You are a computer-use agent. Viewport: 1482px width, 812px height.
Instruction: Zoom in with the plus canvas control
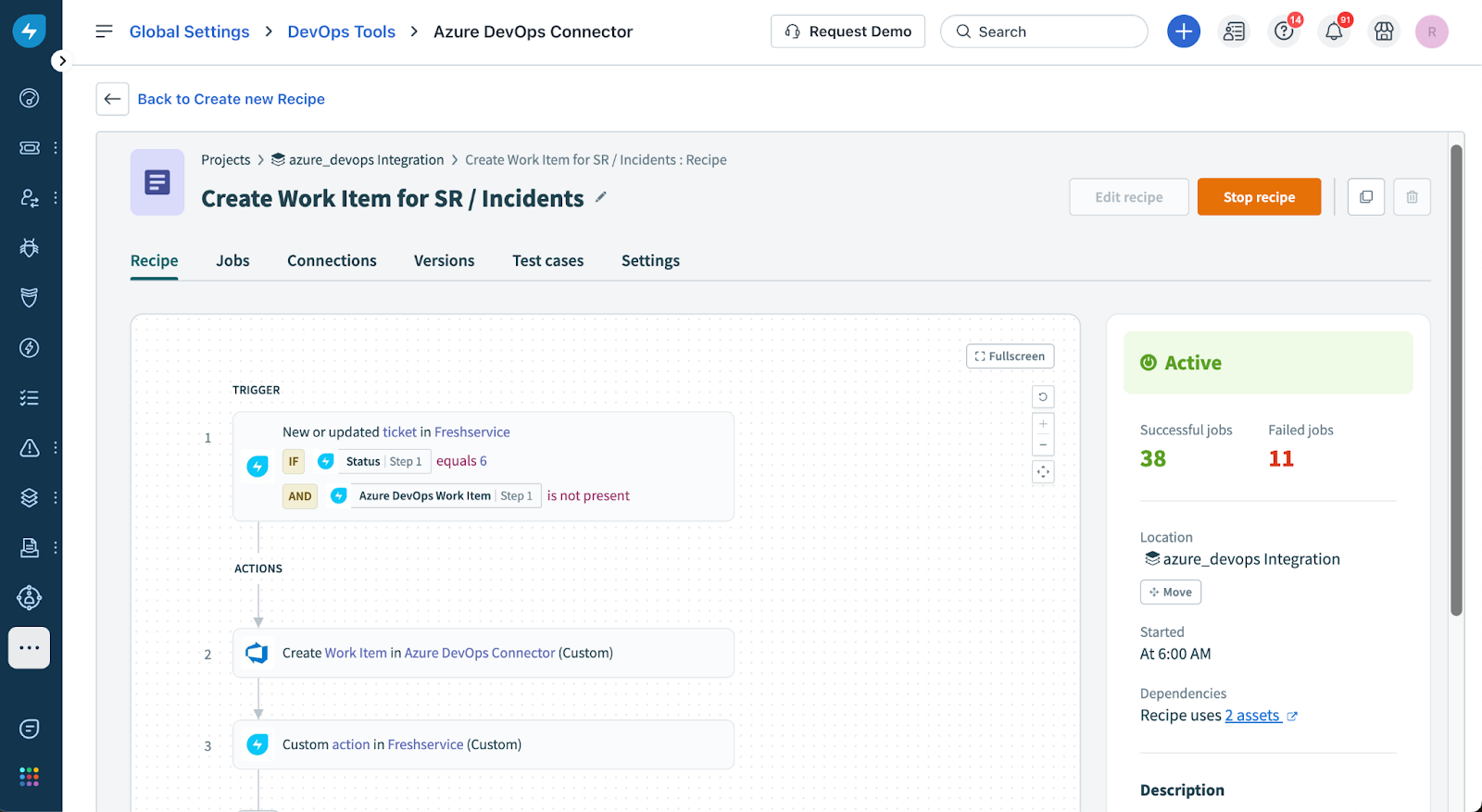[1043, 424]
